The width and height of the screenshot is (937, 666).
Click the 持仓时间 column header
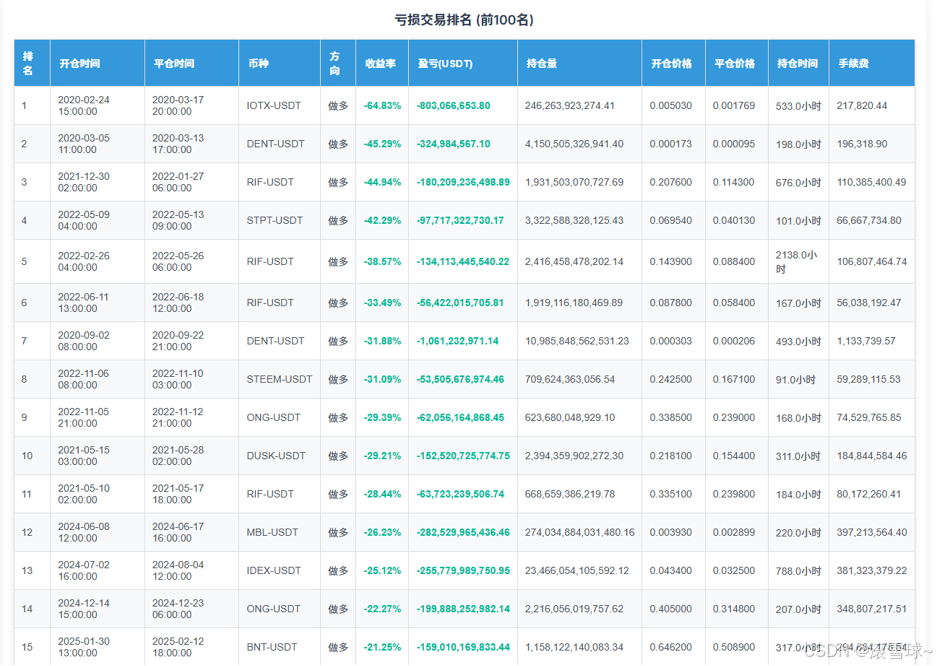(798, 63)
